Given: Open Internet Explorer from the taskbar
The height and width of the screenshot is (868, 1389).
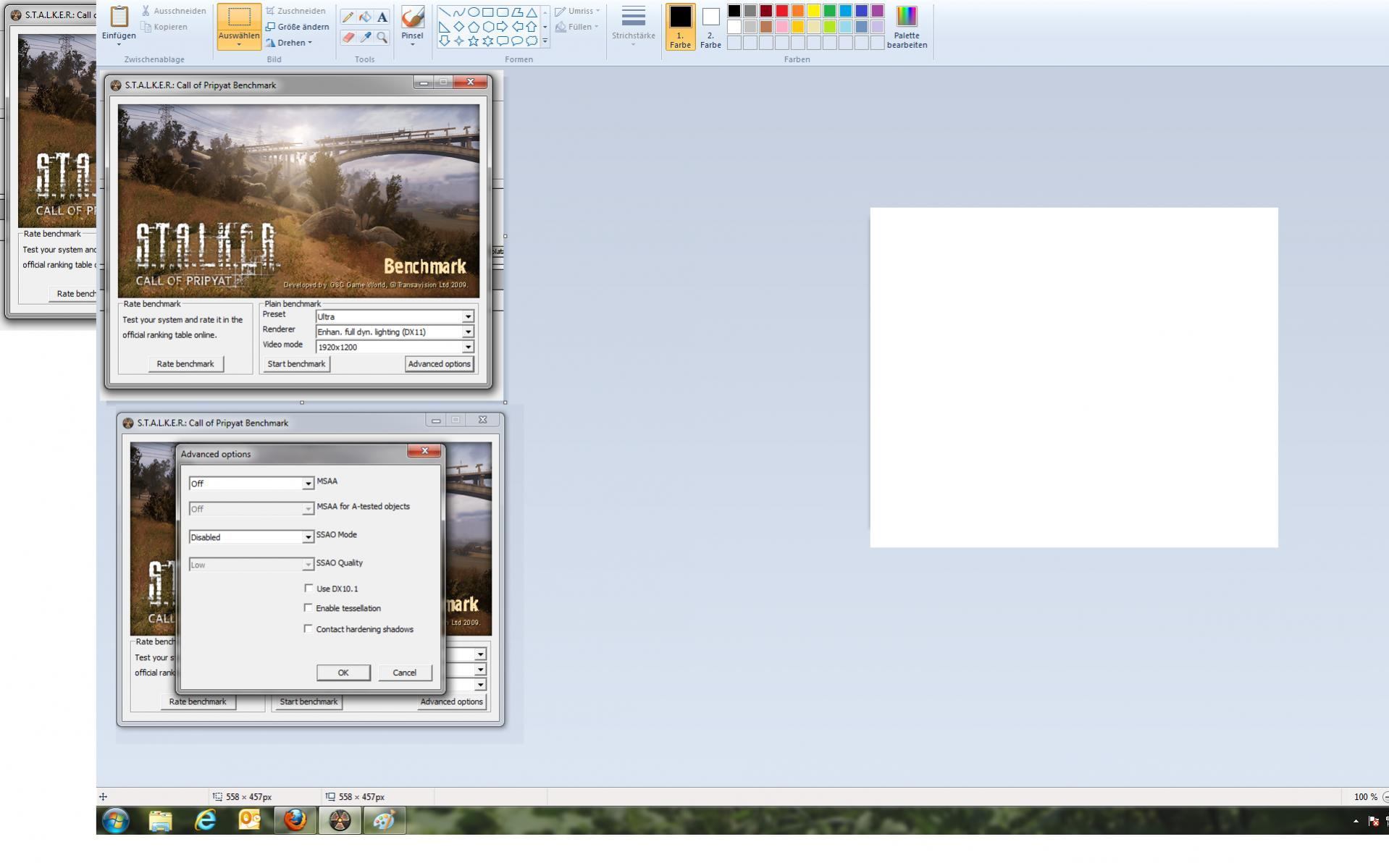Looking at the screenshot, I should click(206, 820).
